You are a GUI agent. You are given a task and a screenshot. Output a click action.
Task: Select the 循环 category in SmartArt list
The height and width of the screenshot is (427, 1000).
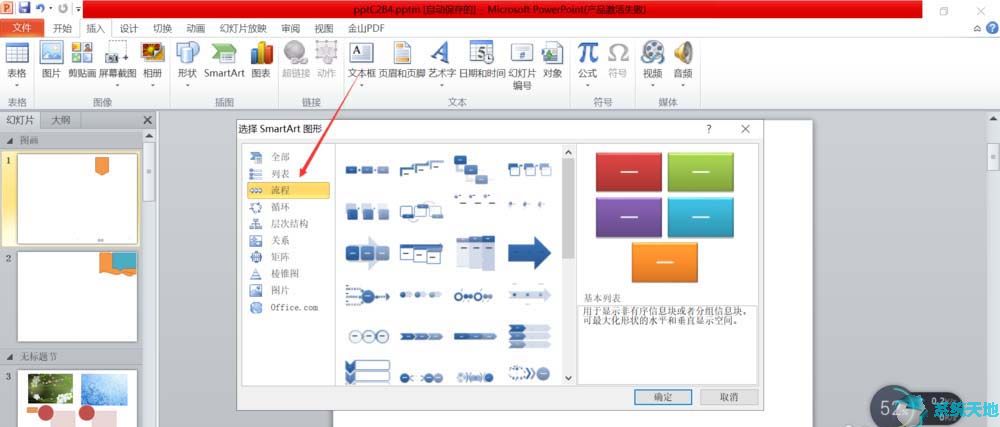click(280, 207)
